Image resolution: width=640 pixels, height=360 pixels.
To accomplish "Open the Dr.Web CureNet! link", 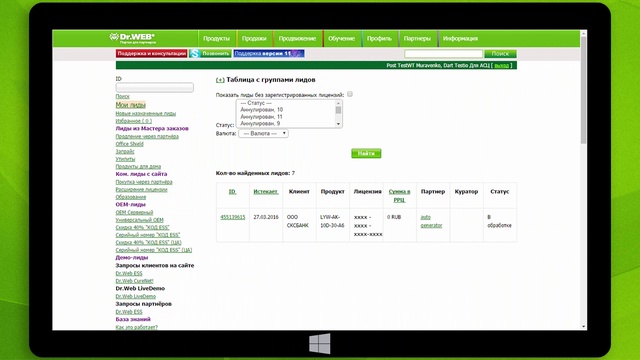I will (134, 281).
